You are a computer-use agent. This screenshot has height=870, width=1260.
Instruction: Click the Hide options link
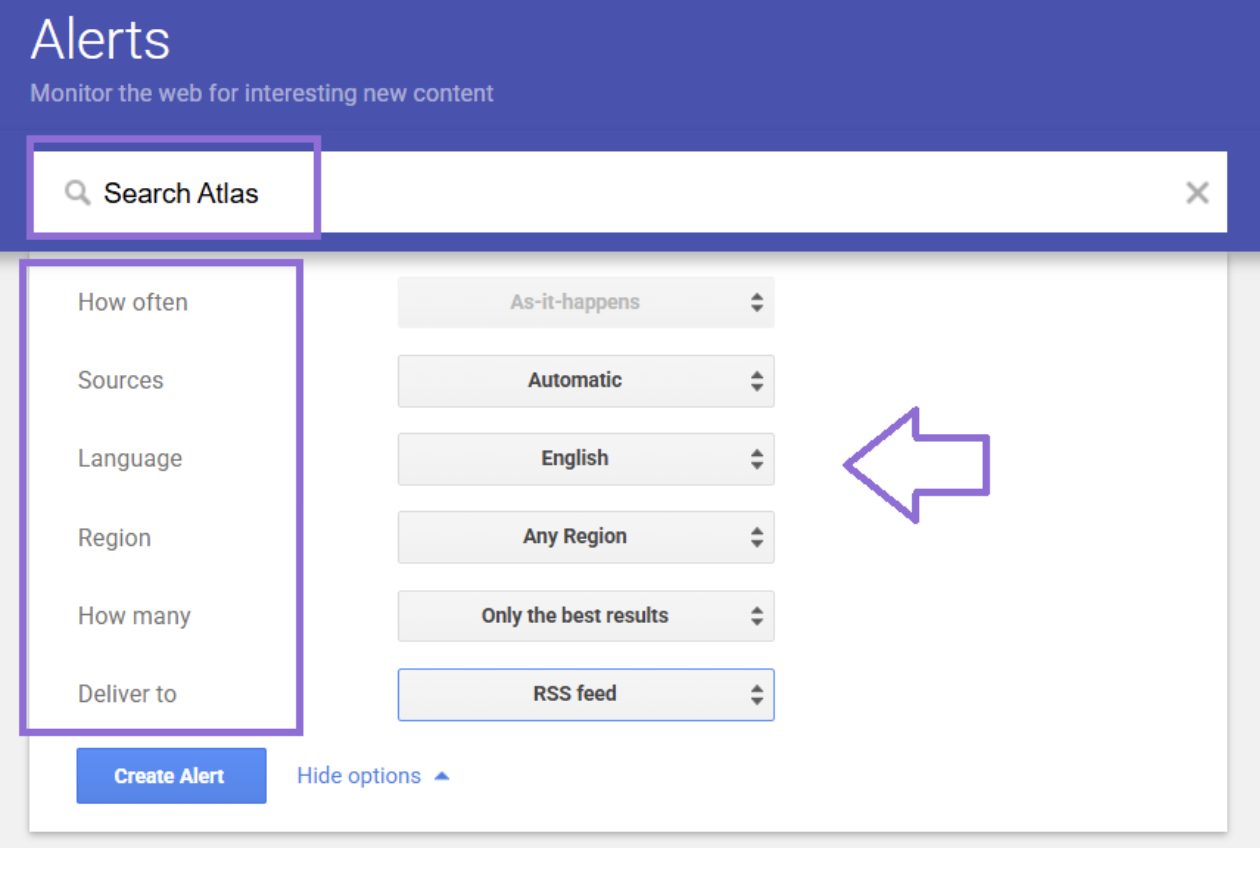(x=357, y=775)
